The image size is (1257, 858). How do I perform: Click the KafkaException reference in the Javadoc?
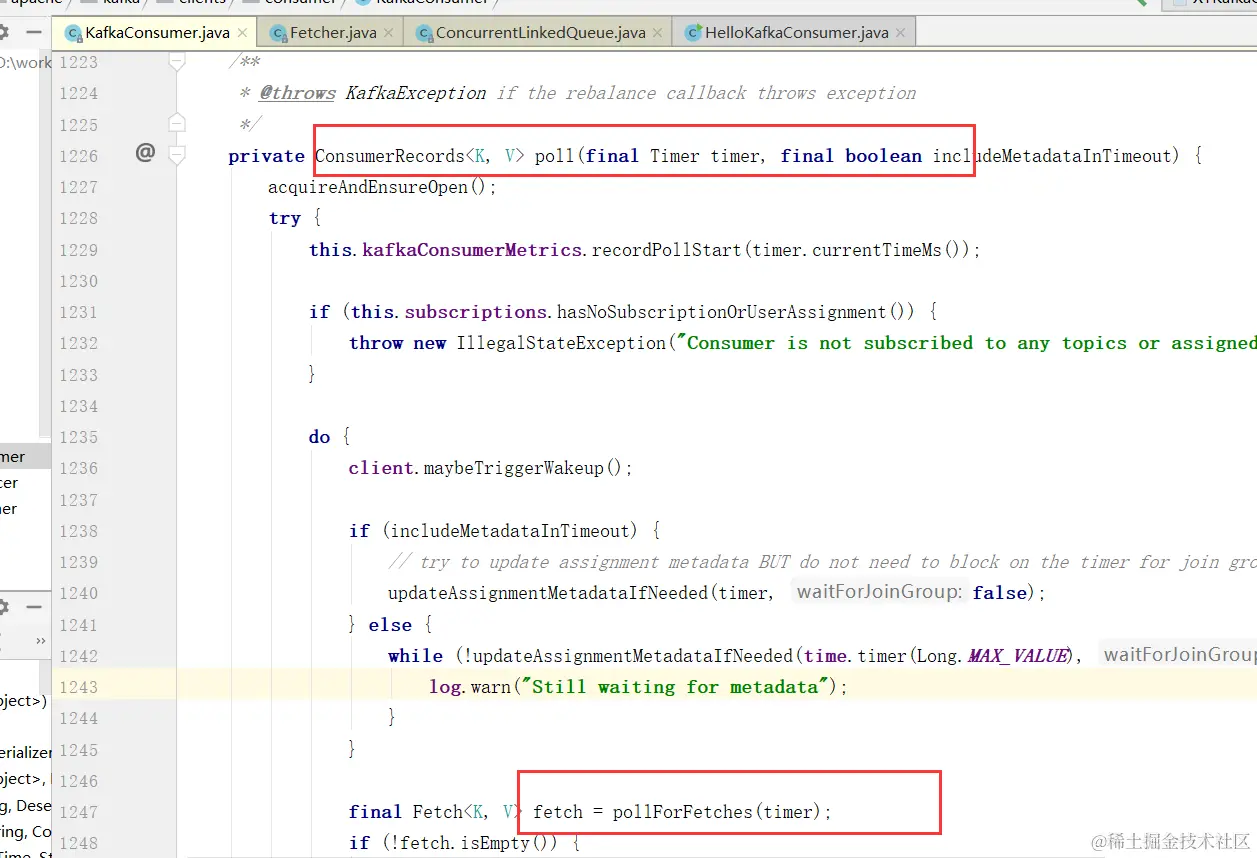416,93
